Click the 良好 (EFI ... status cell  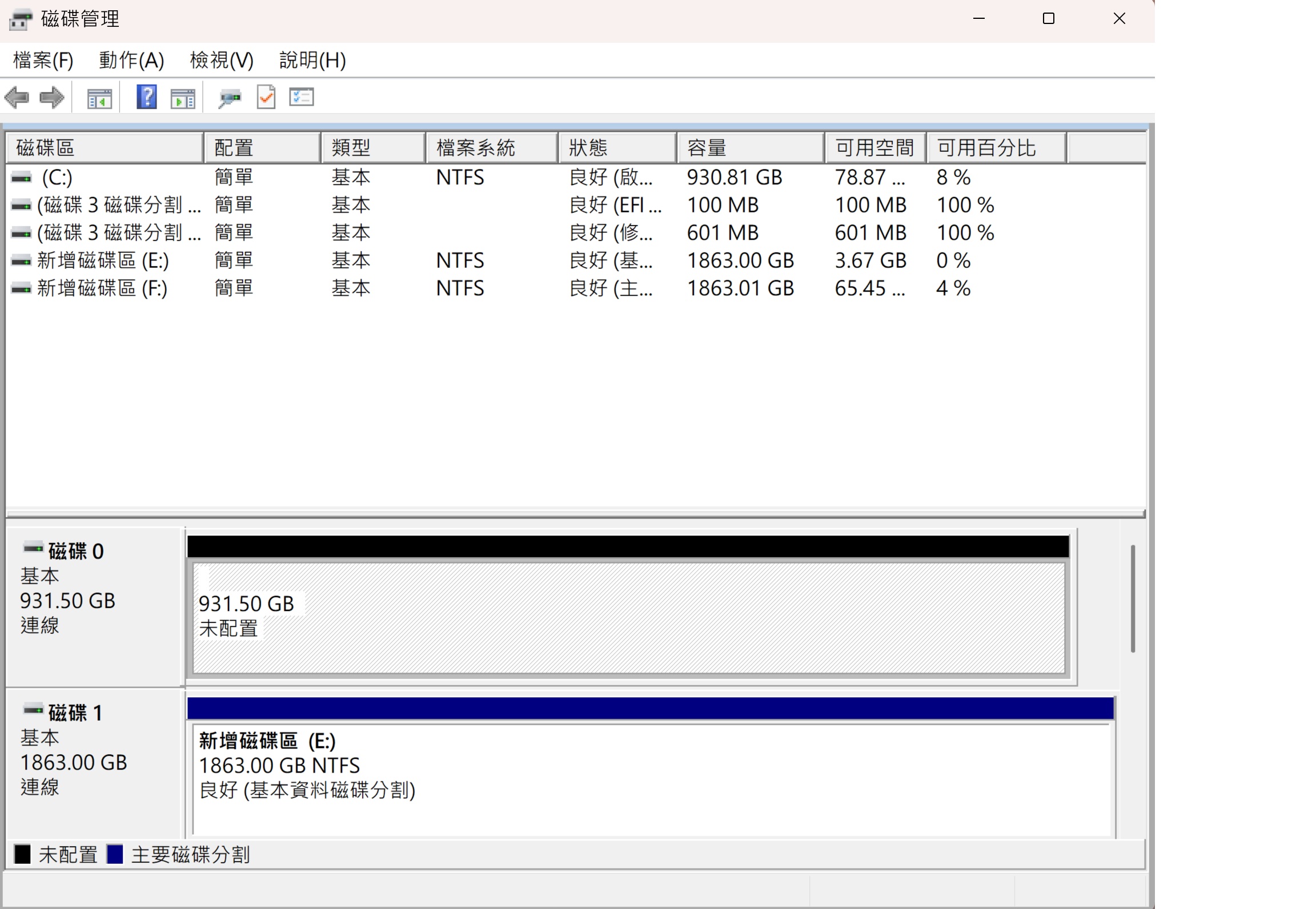pyautogui.click(x=615, y=206)
